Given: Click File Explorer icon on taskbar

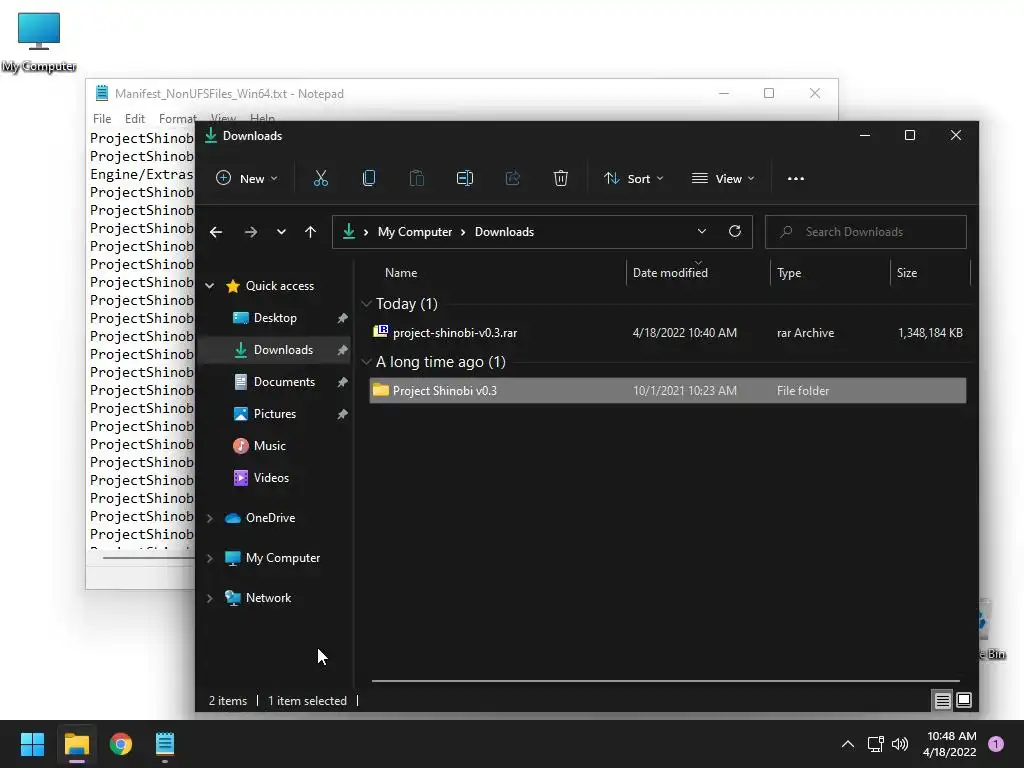Looking at the screenshot, I should pos(76,744).
